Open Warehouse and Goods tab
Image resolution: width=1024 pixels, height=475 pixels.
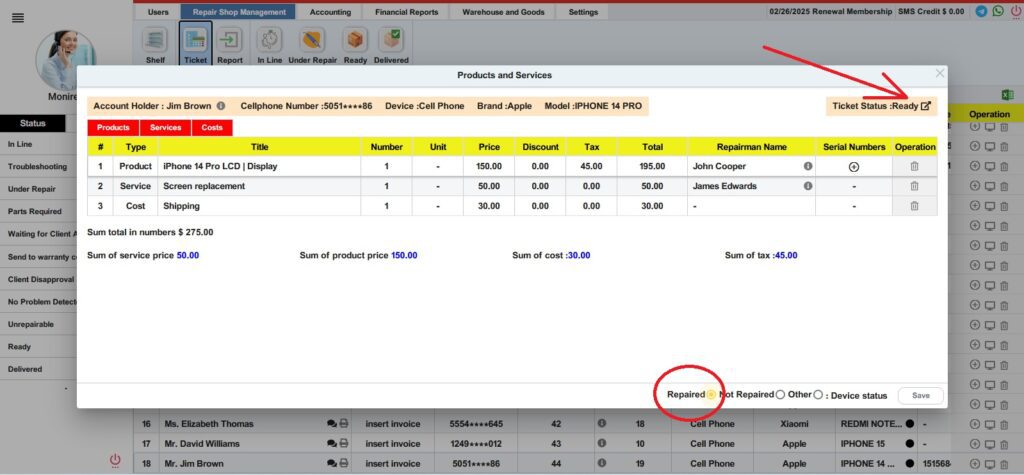click(503, 12)
